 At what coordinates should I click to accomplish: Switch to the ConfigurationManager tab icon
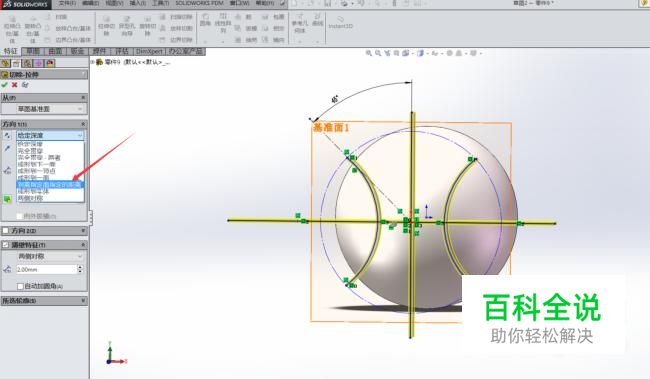[27, 63]
